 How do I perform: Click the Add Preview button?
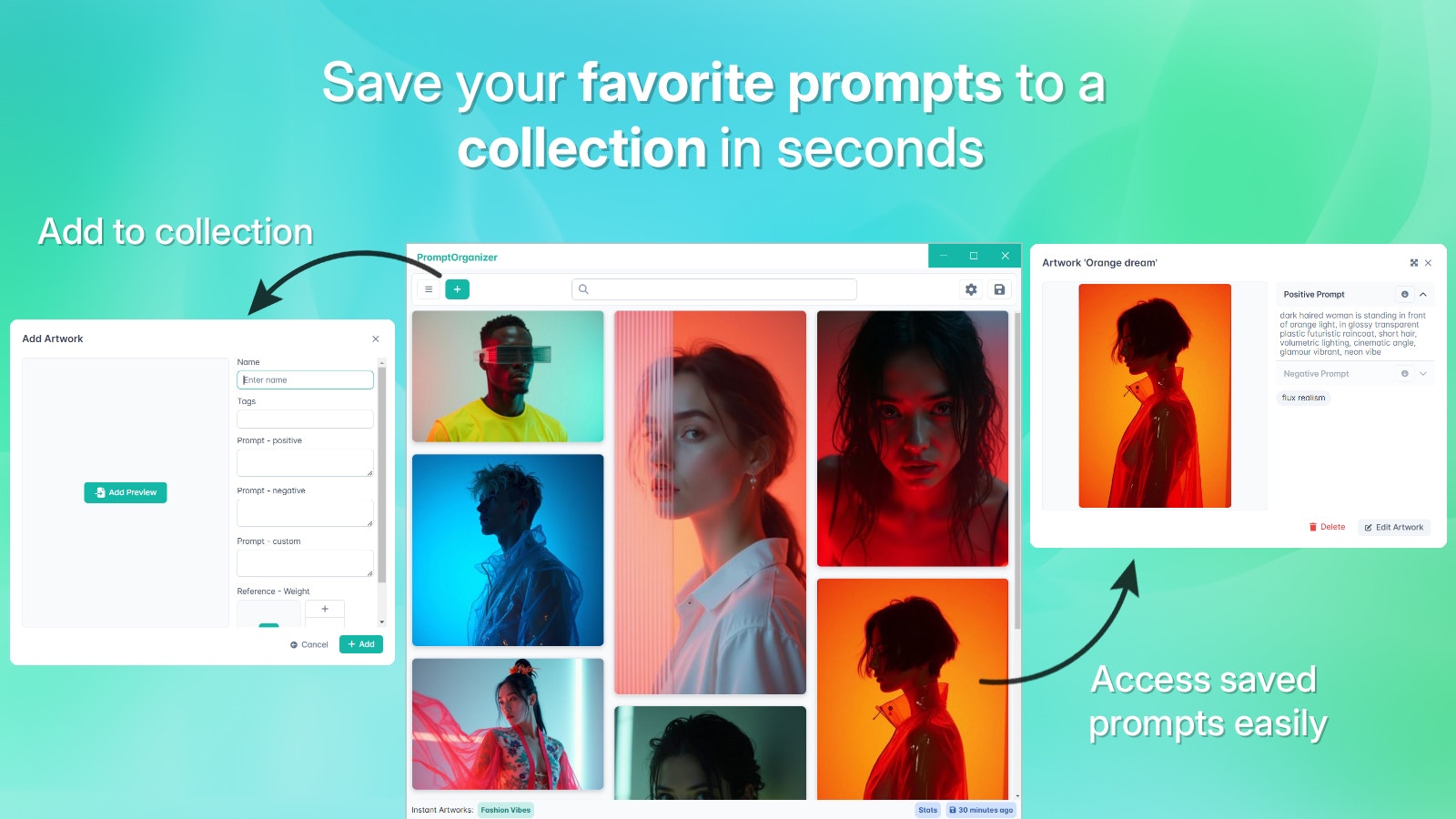coord(126,492)
